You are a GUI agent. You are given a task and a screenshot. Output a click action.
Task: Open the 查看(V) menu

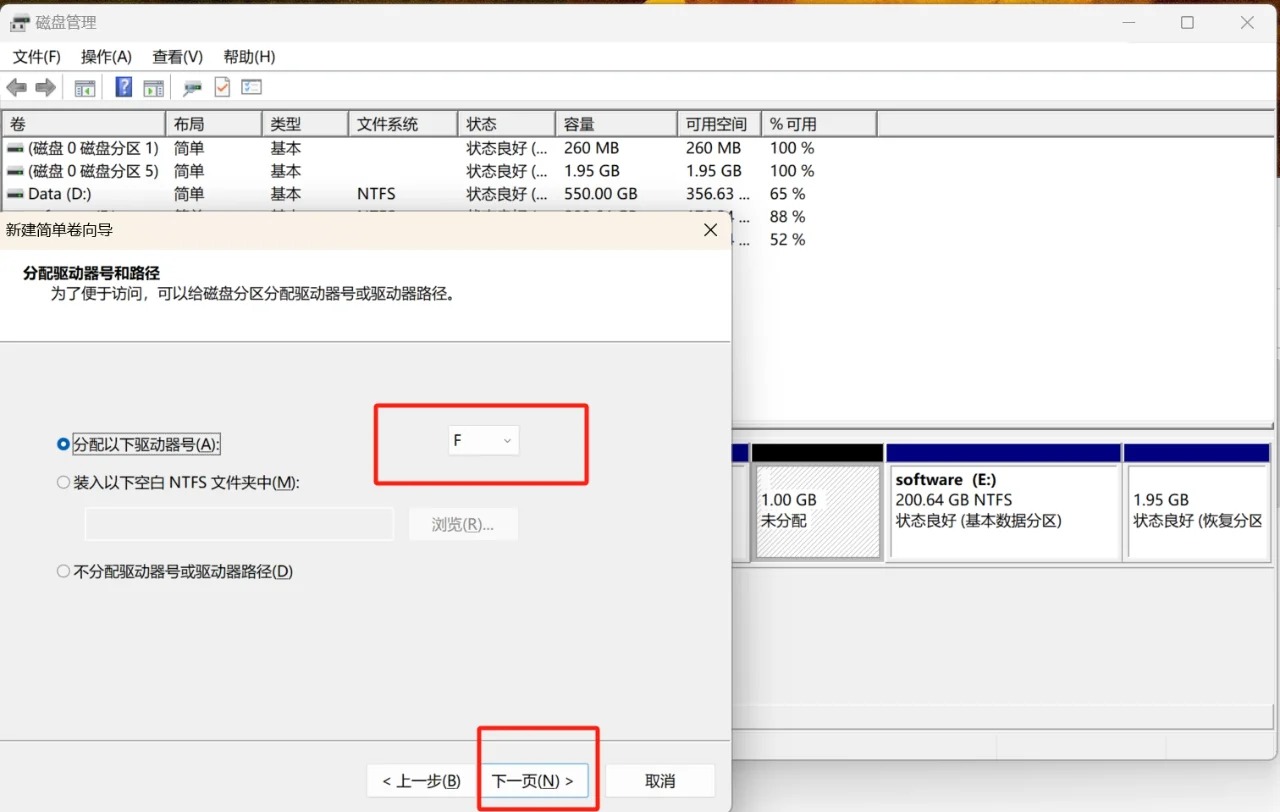click(177, 57)
